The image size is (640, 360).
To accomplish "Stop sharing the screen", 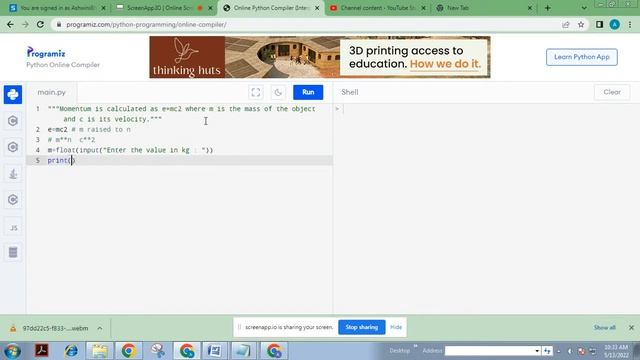I will 362,327.
